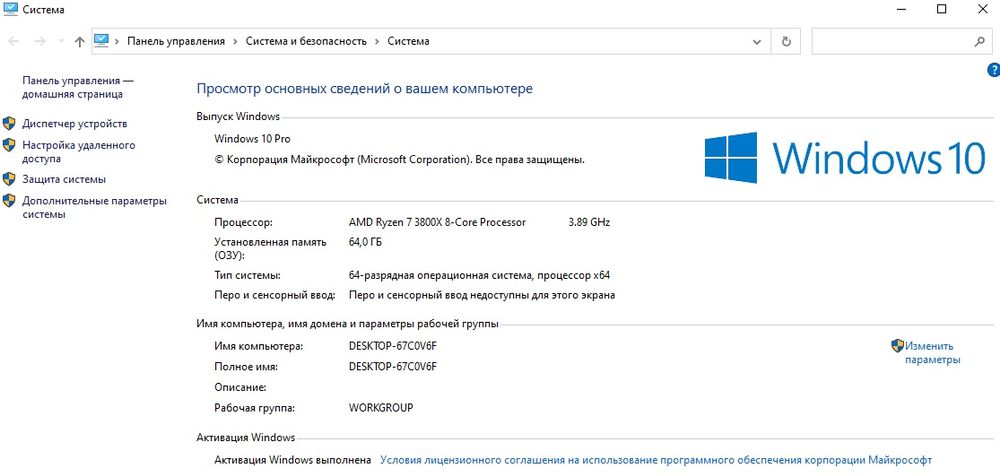
Task: Click the shield icon beside Защита системы
Action: [x=9, y=180]
